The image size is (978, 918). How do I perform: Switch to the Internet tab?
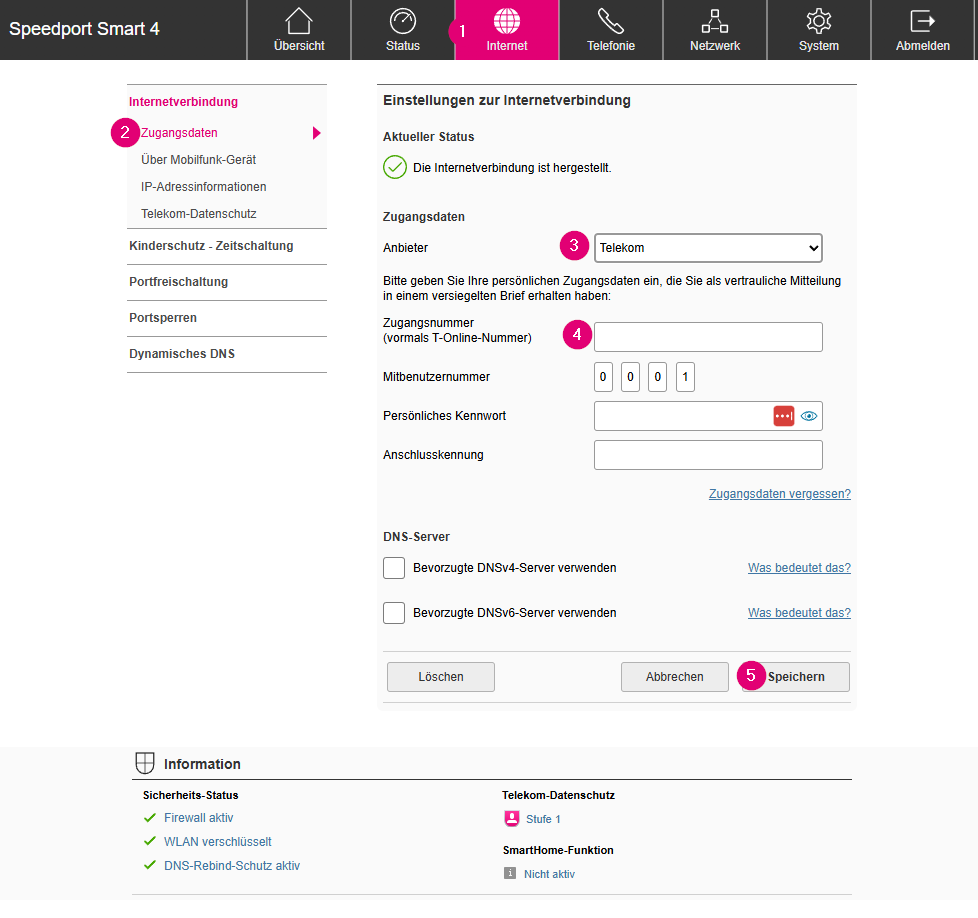point(507,30)
